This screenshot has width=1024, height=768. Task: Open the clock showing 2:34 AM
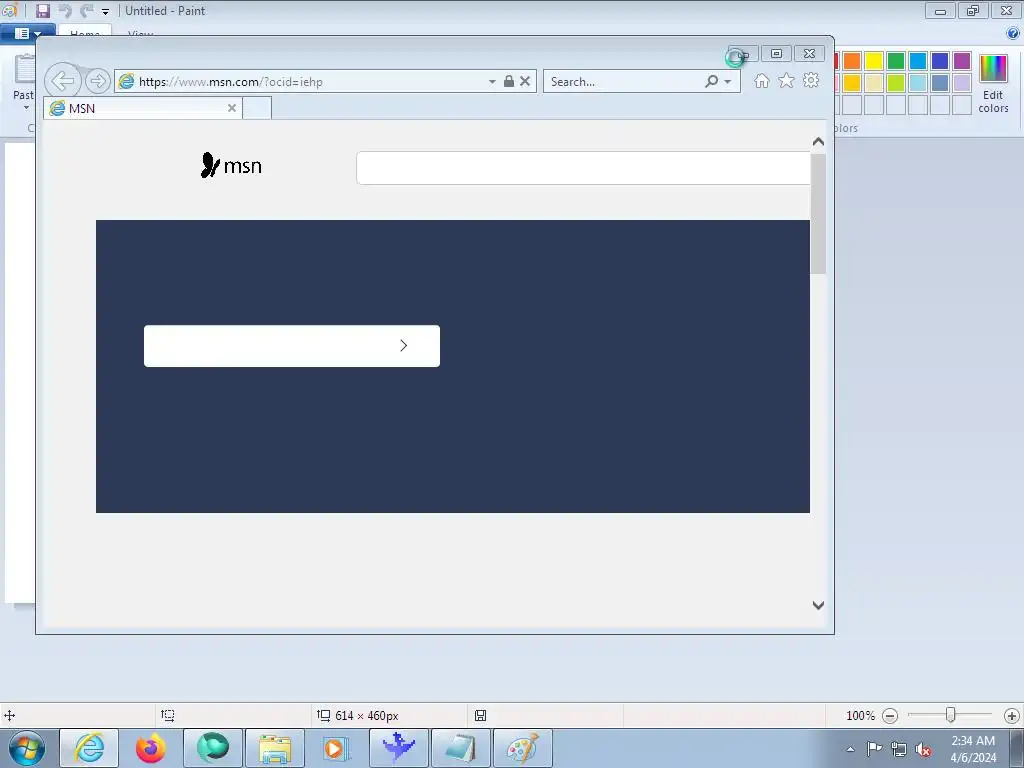973,749
